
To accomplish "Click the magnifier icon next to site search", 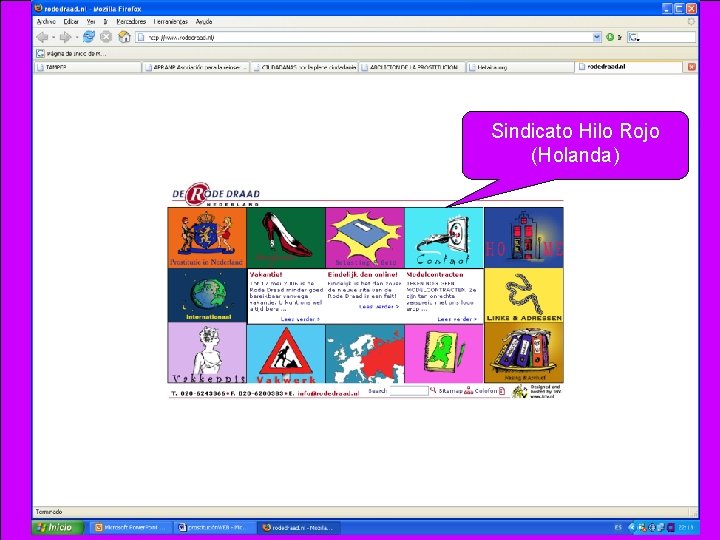I will [x=433, y=390].
